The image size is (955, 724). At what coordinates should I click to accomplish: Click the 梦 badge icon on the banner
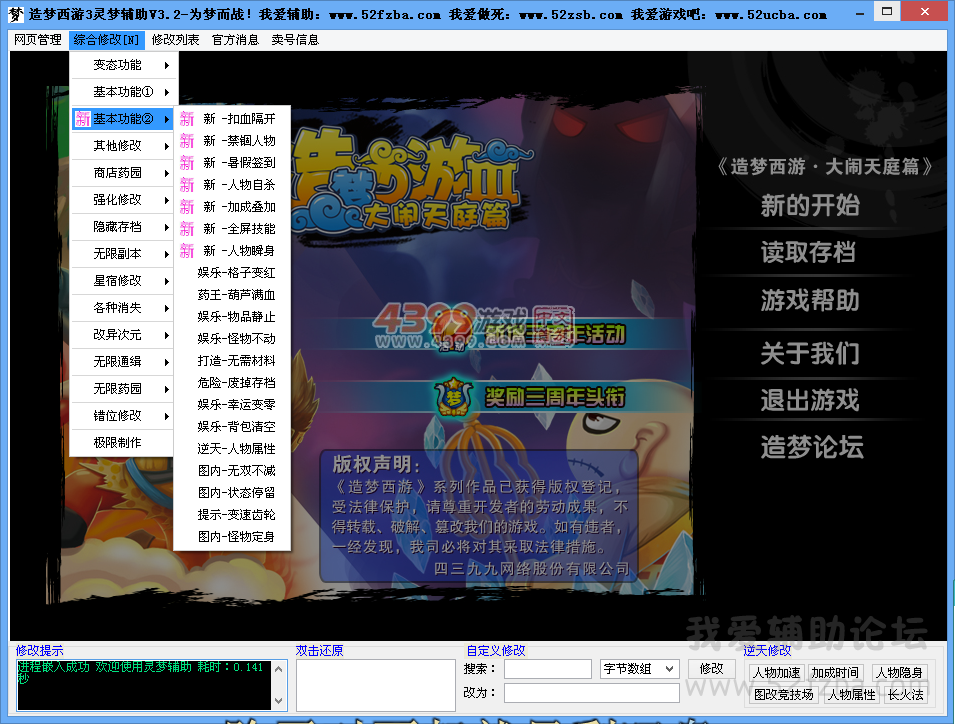(x=454, y=397)
